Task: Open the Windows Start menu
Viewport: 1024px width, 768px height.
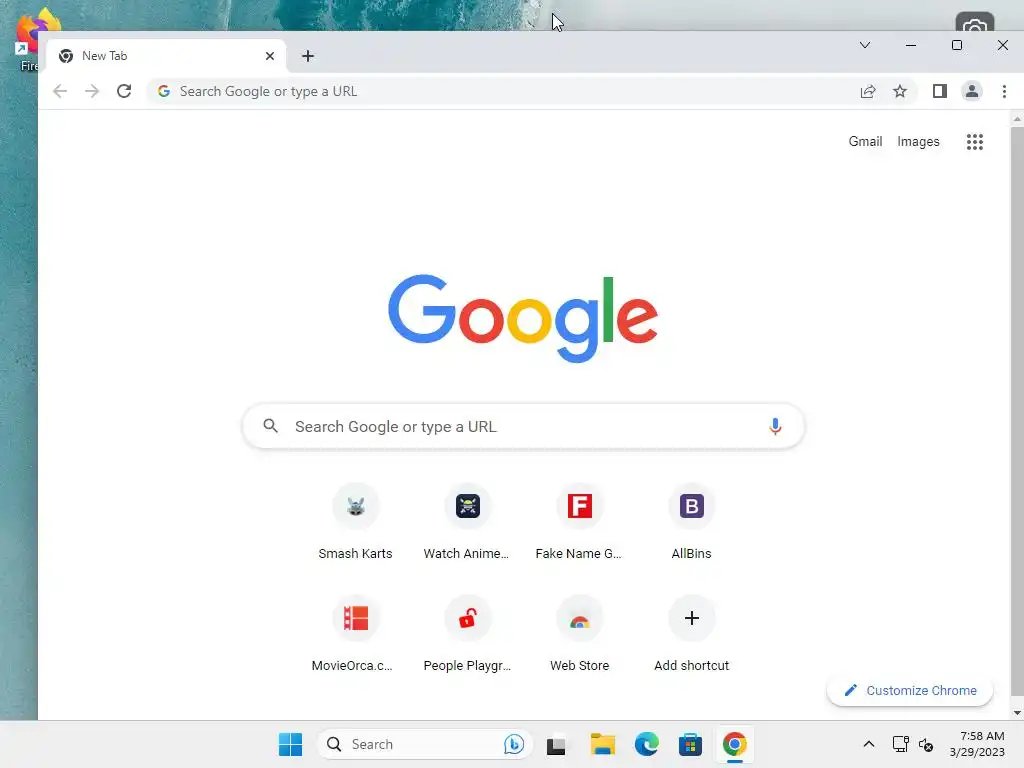Action: click(x=290, y=744)
